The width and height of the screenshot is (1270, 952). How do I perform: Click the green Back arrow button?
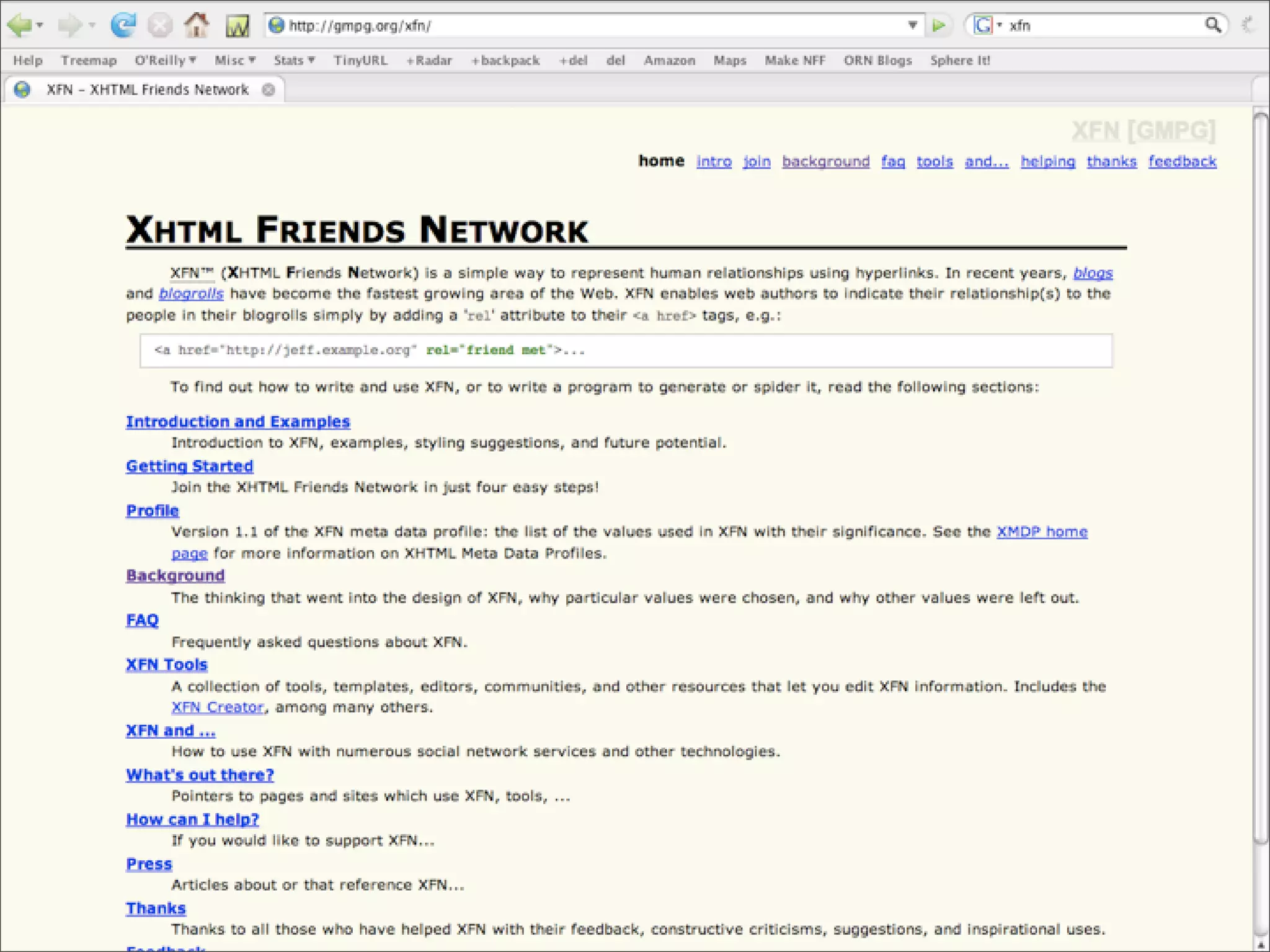tap(19, 25)
